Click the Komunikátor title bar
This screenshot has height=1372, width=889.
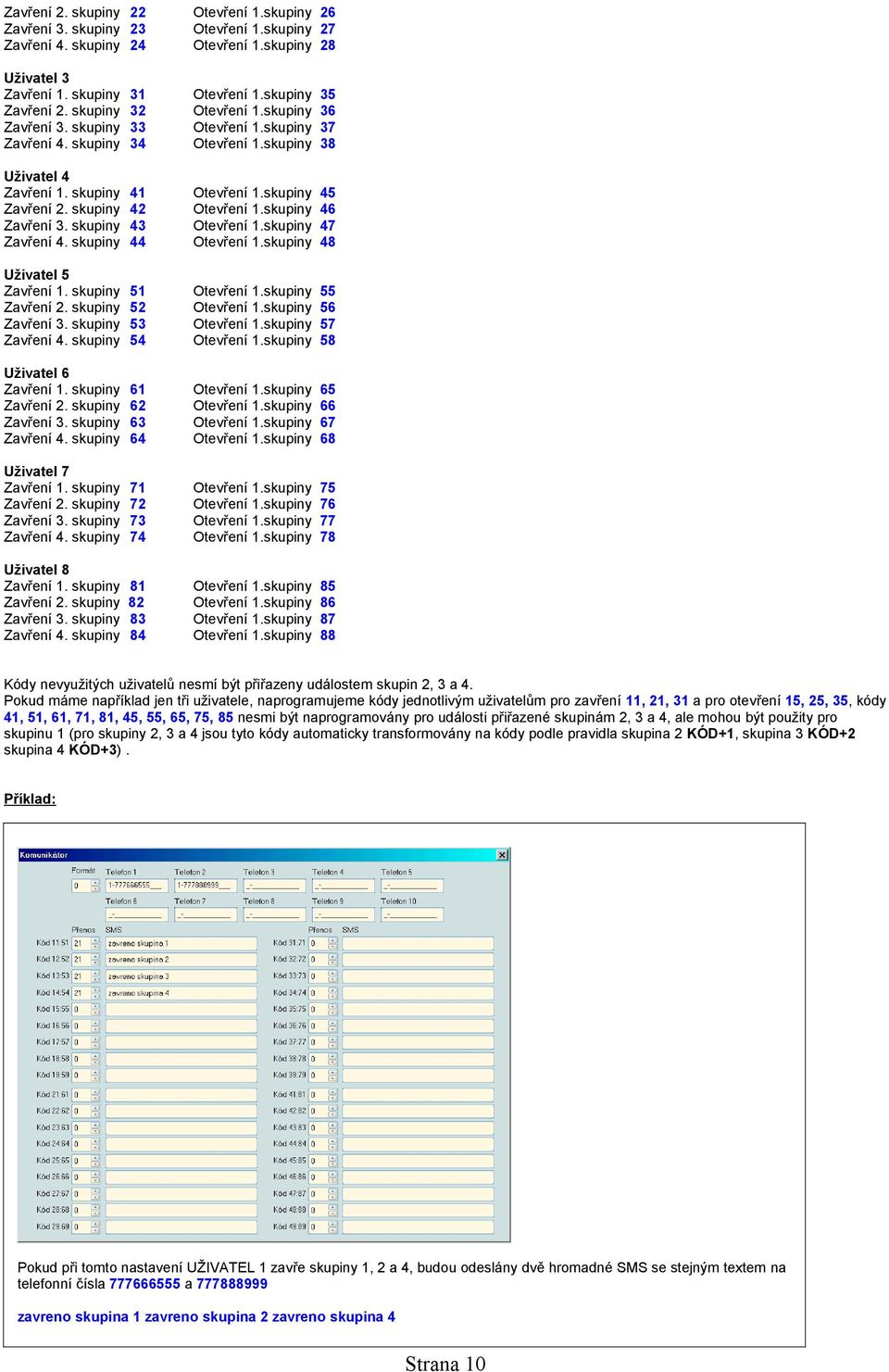tap(264, 855)
